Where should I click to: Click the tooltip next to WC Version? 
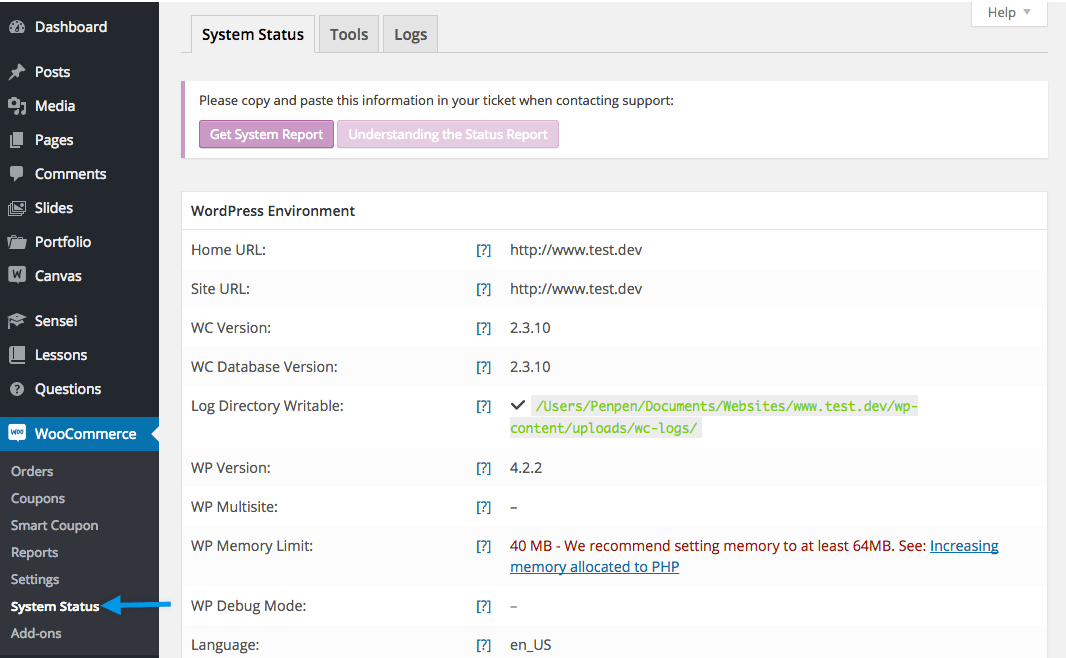coord(484,327)
